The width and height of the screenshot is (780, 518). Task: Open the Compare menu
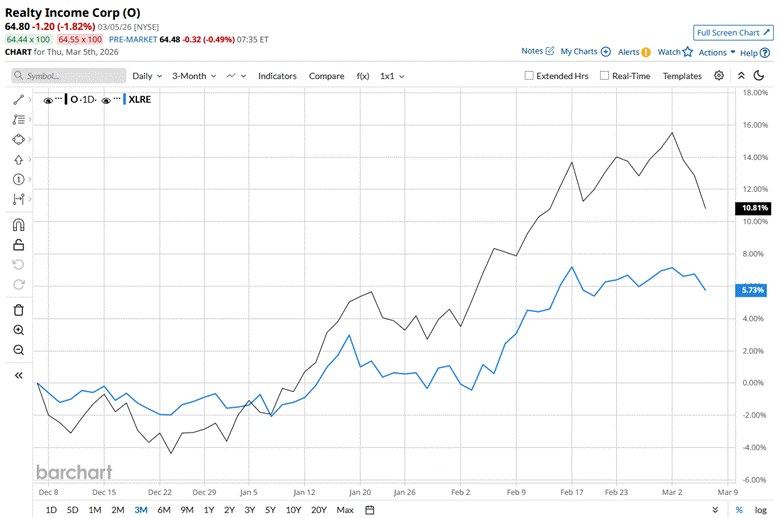coord(326,76)
